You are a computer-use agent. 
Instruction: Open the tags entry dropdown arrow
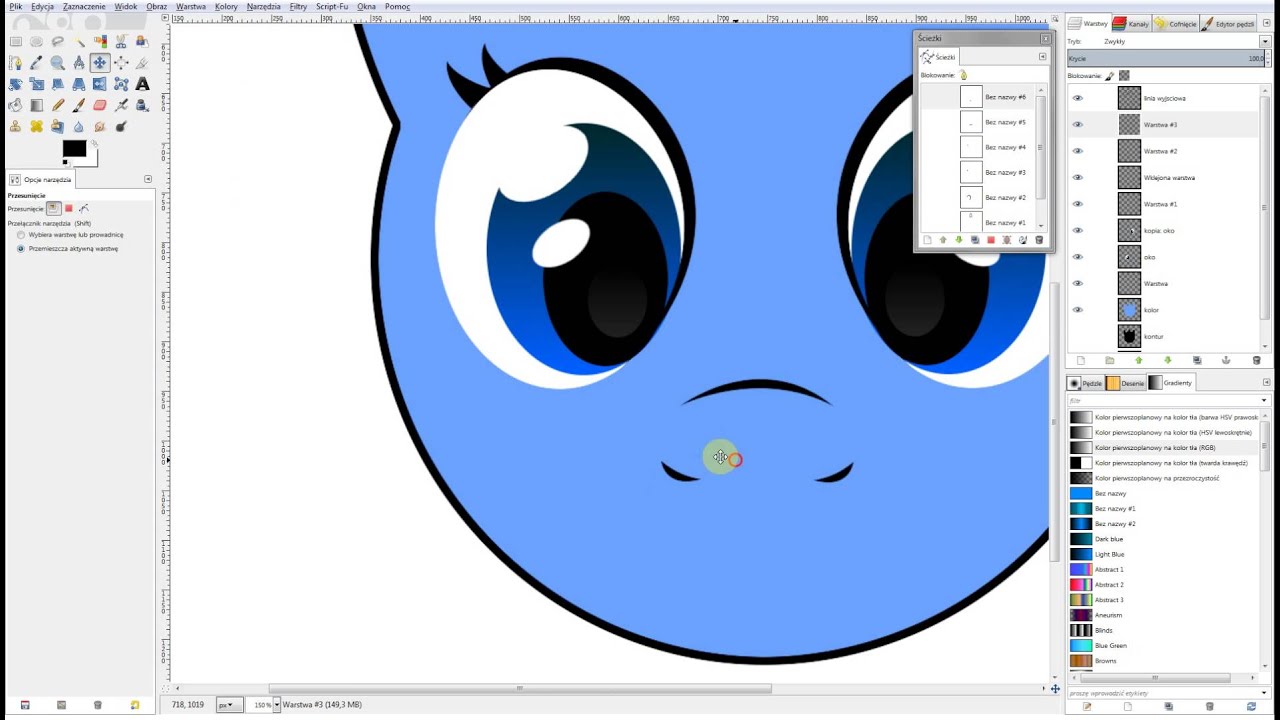(x=1264, y=693)
